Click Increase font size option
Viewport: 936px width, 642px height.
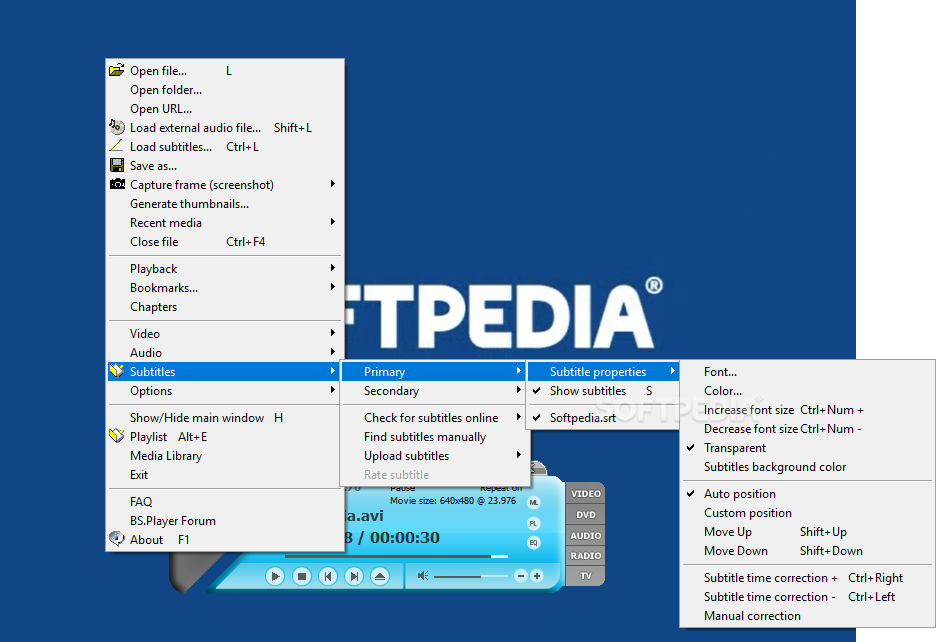click(x=808, y=410)
